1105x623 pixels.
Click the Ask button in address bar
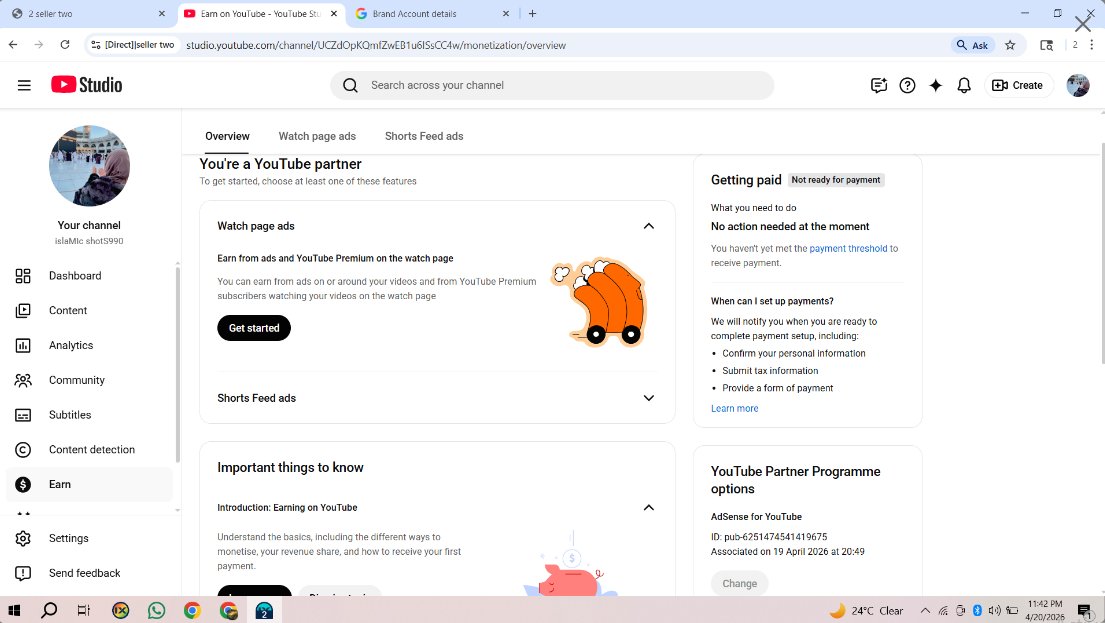(973, 45)
